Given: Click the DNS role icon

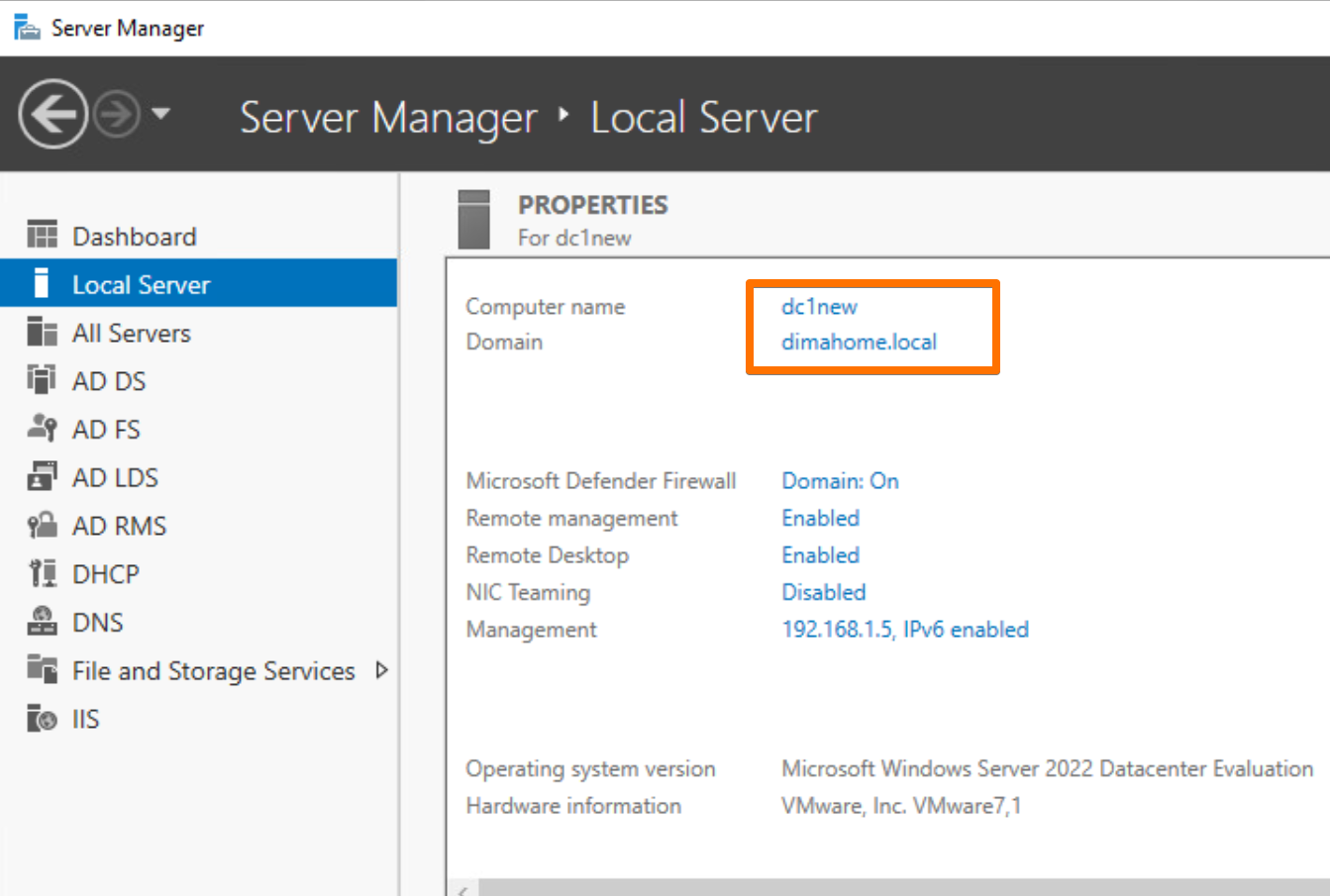Looking at the screenshot, I should click(x=42, y=622).
